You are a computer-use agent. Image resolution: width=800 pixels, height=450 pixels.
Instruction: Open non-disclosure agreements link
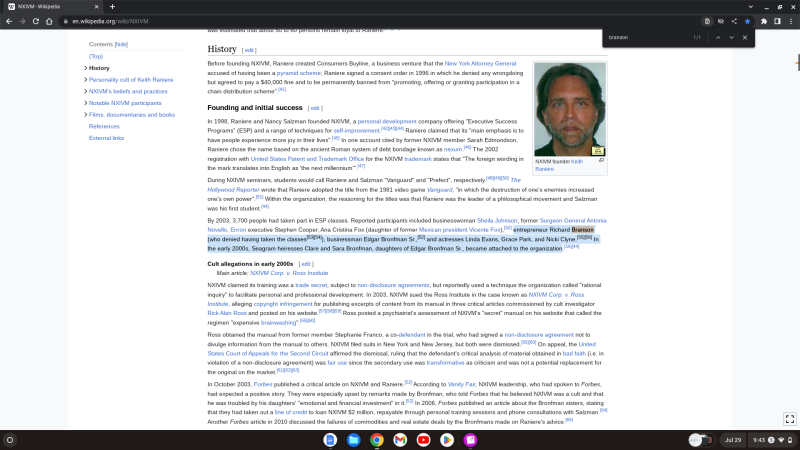click(x=393, y=285)
